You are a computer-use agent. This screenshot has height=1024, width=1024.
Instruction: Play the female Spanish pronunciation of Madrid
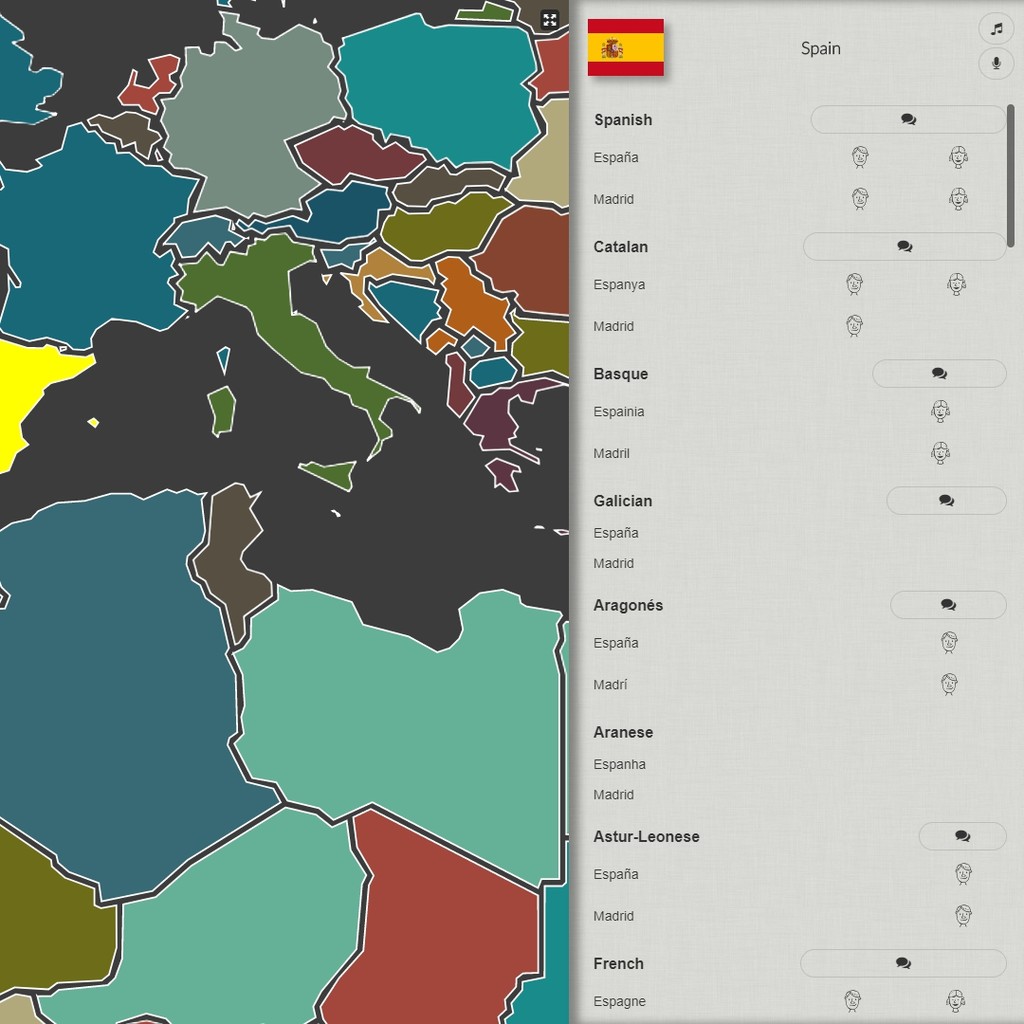(958, 199)
